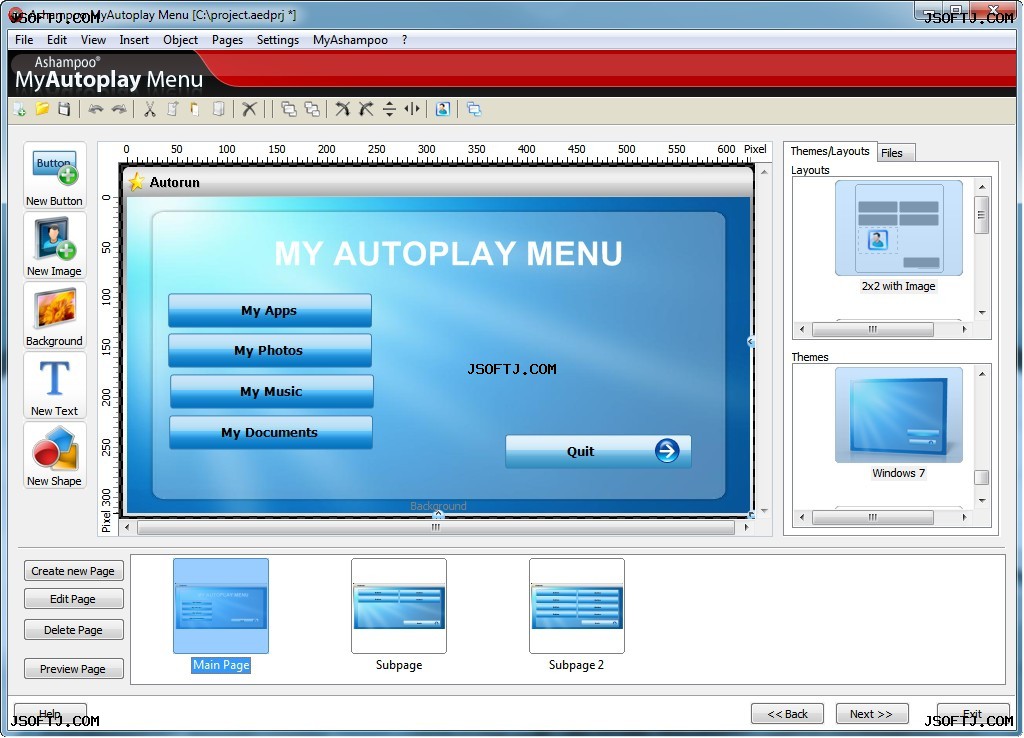Click canvas horizontal scrollbar right arrow
Image resolution: width=1024 pixels, height=738 pixels.
tap(746, 527)
